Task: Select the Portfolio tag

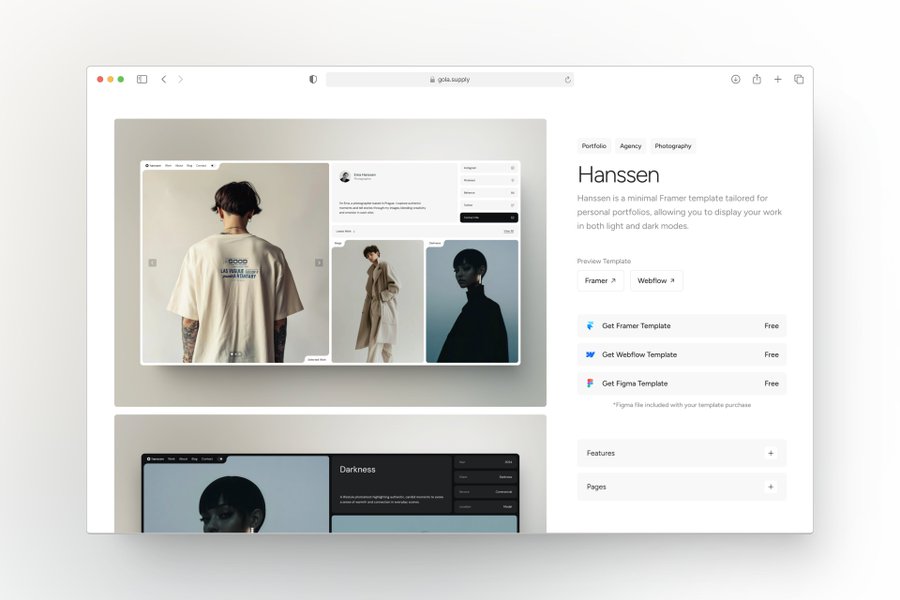Action: coord(593,146)
